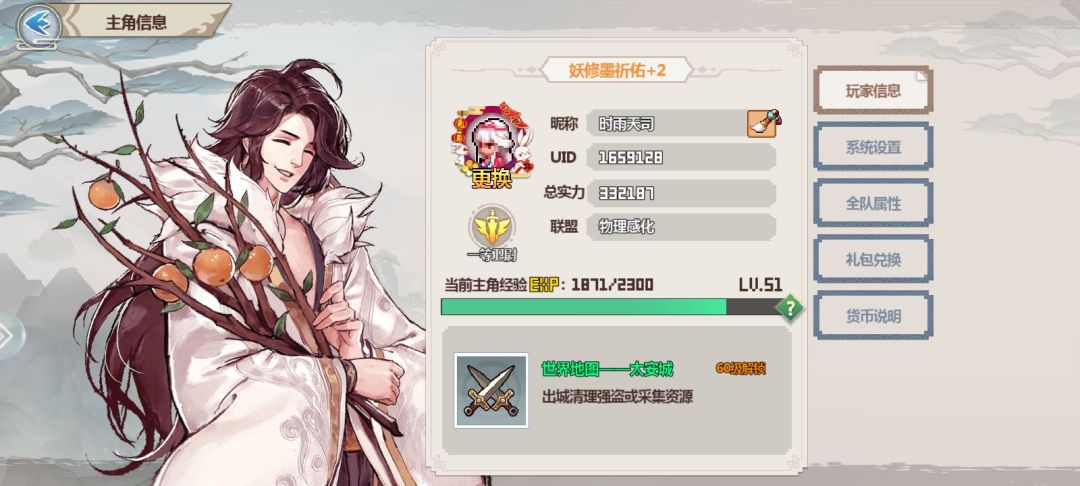1080x486 pixels.
Task: Open the 礼包兑换 tab
Action: tap(873, 260)
